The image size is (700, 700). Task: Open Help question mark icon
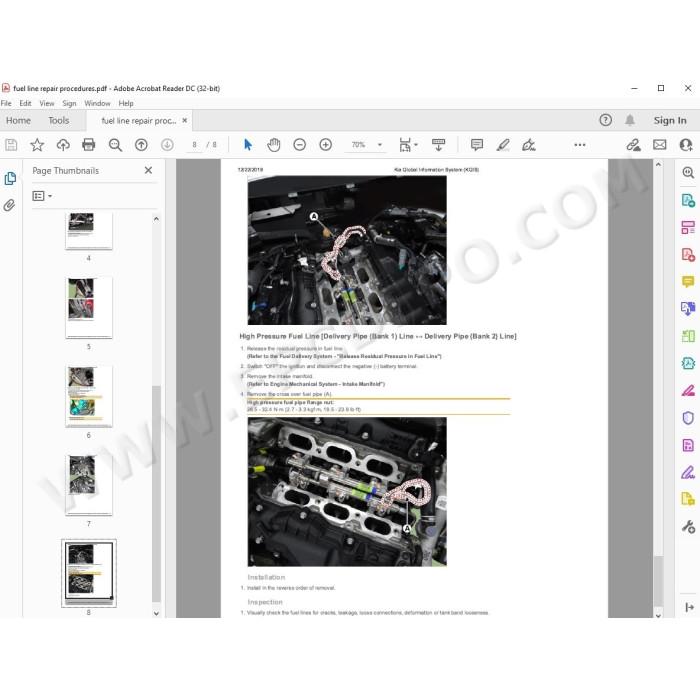coord(605,120)
